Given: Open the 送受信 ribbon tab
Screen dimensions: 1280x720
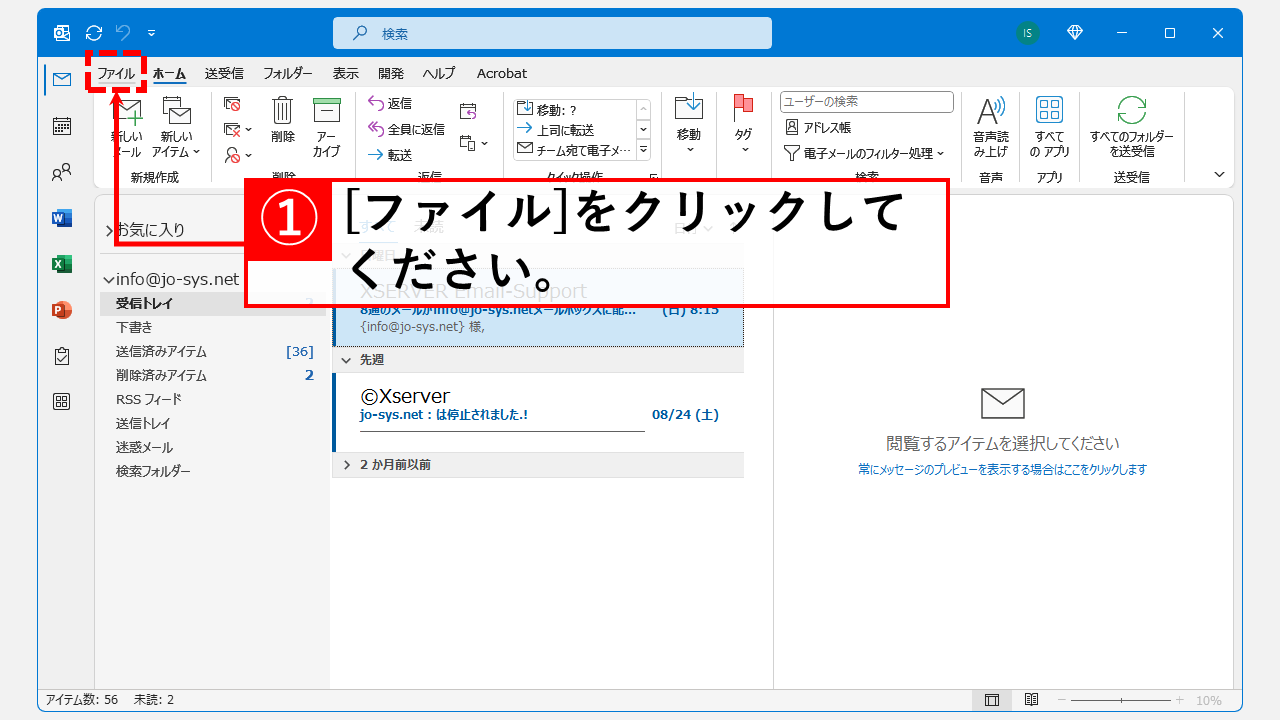Looking at the screenshot, I should [224, 73].
